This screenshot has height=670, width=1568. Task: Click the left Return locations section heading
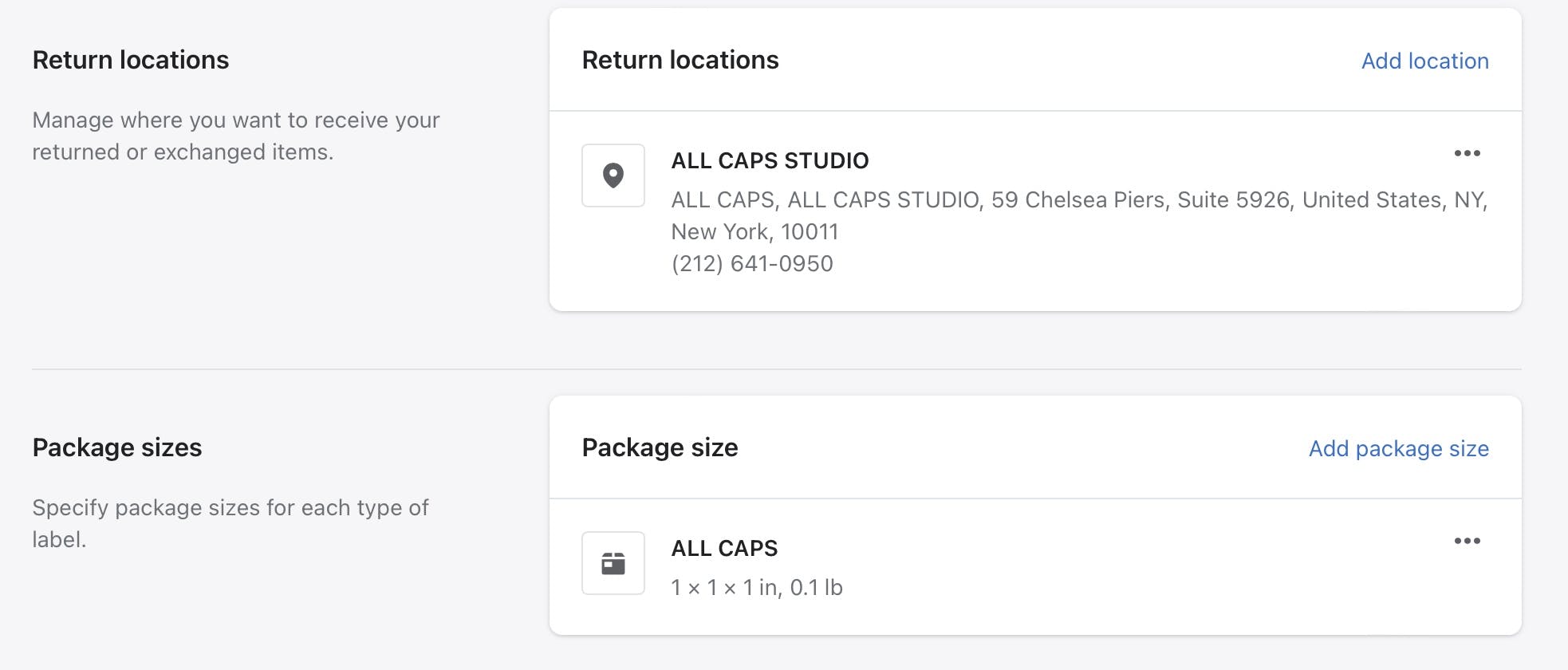point(131,60)
